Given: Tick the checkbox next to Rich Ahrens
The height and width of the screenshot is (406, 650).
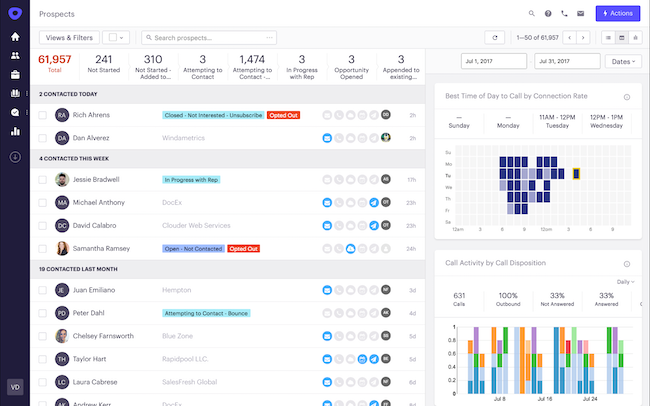Looking at the screenshot, I should (x=43, y=115).
